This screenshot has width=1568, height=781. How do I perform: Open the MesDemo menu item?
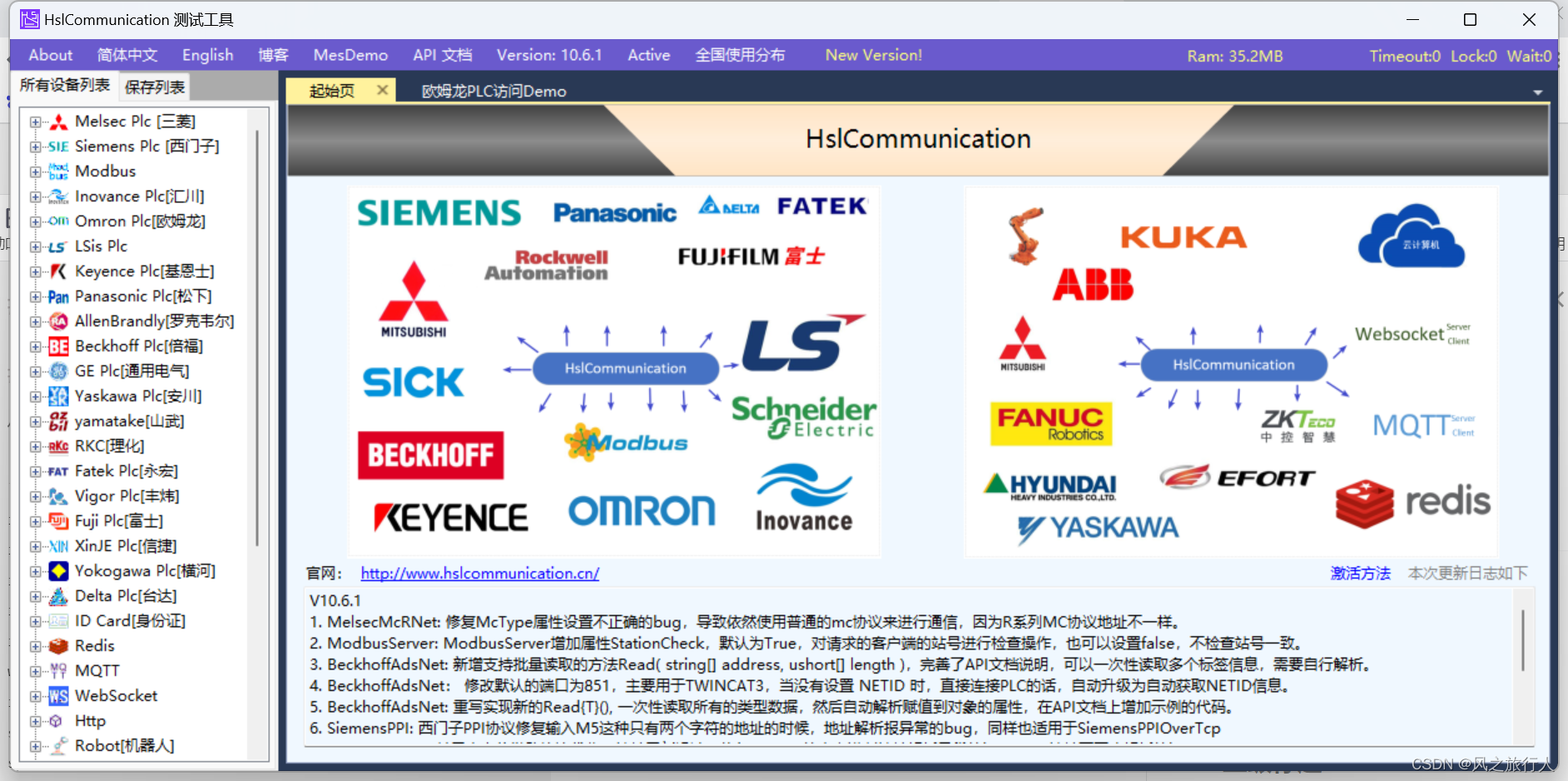[x=350, y=55]
